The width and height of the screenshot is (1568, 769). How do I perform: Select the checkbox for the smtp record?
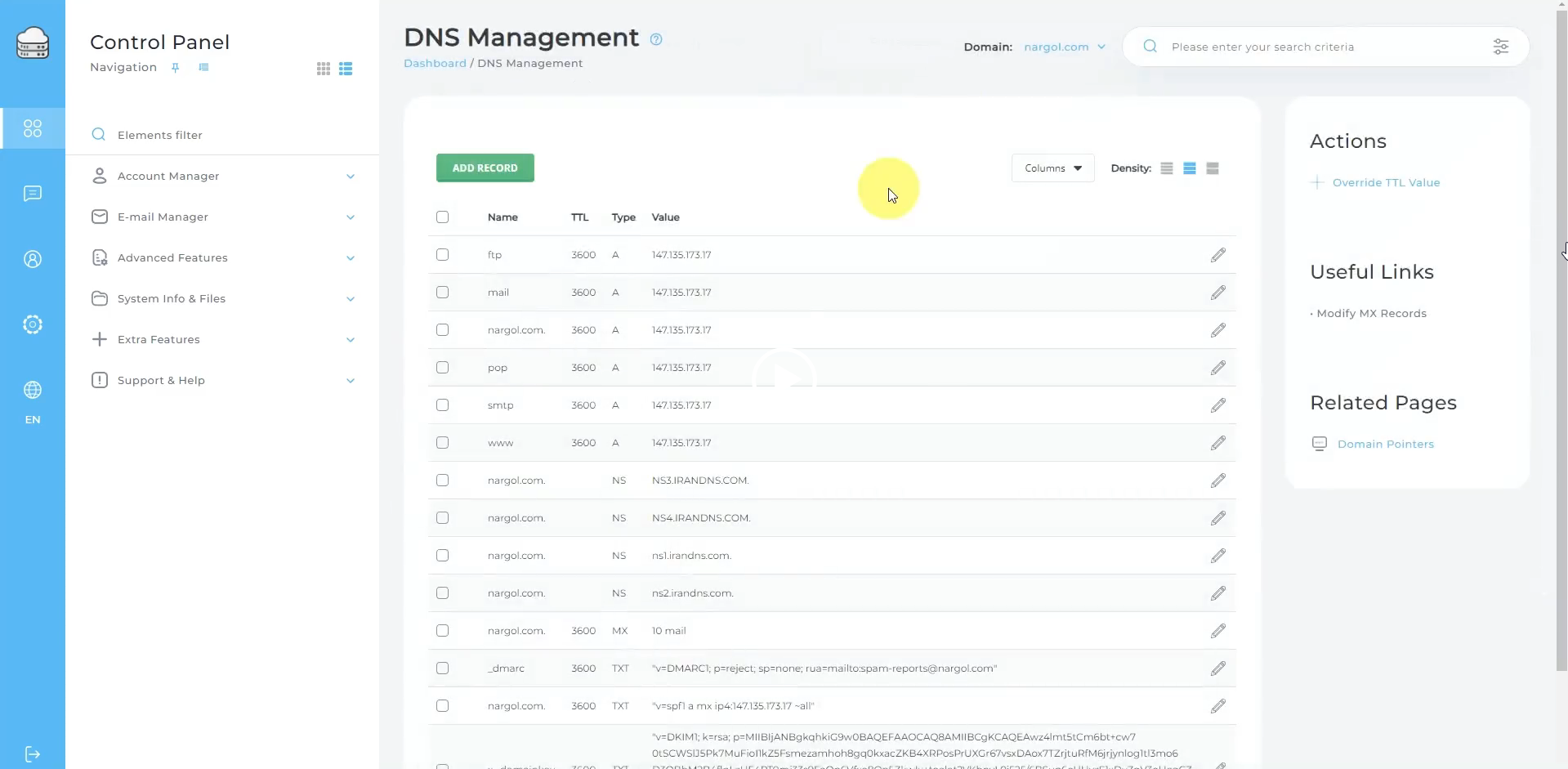click(x=442, y=405)
